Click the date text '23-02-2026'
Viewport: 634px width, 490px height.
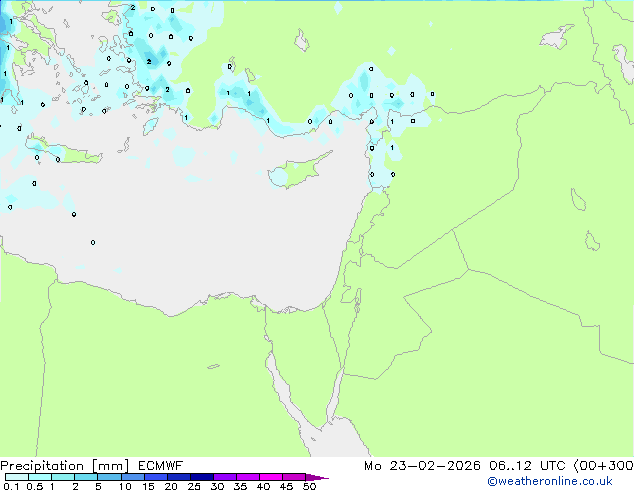click(435, 466)
